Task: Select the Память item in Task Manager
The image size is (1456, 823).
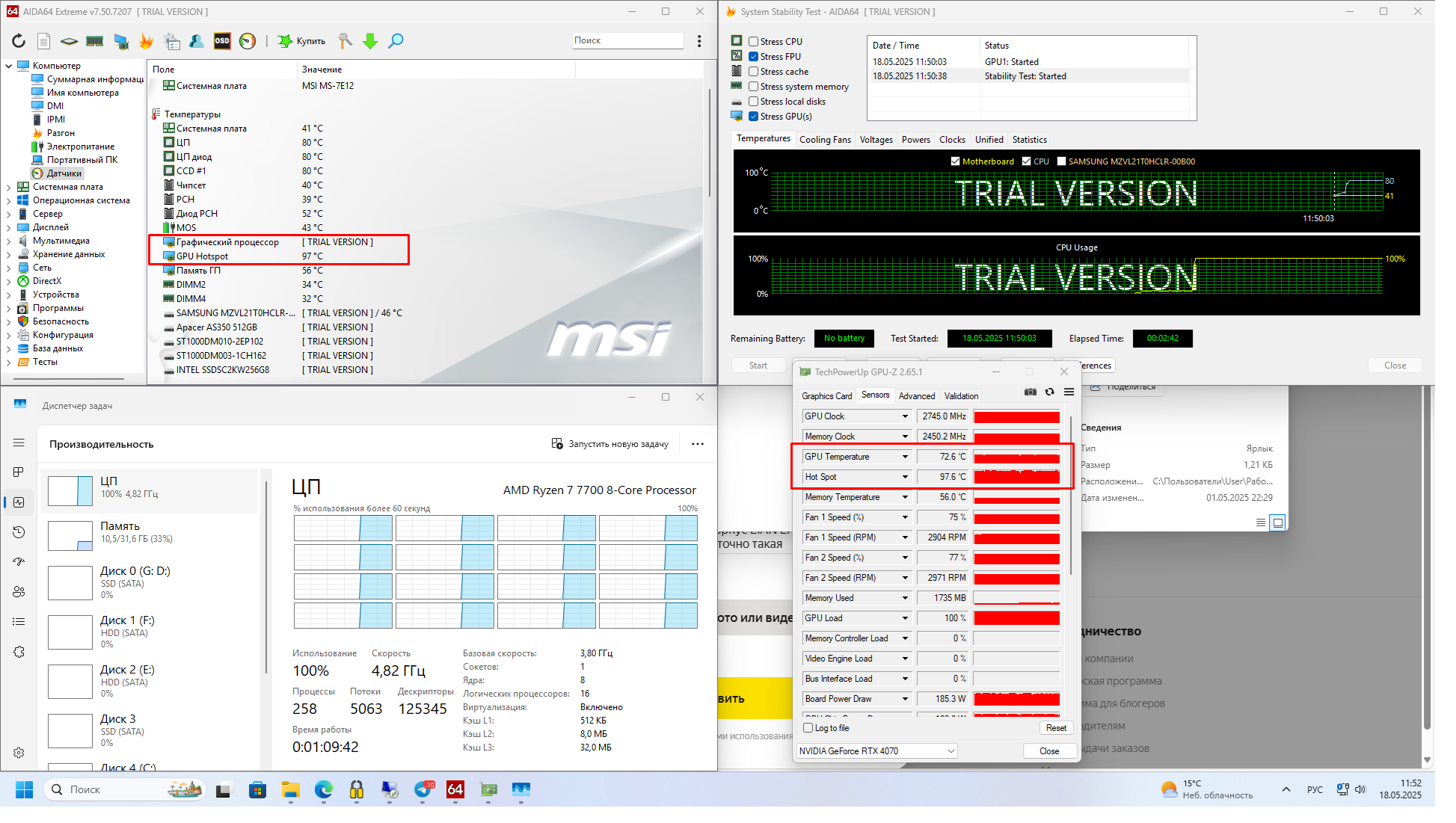Action: click(x=150, y=534)
